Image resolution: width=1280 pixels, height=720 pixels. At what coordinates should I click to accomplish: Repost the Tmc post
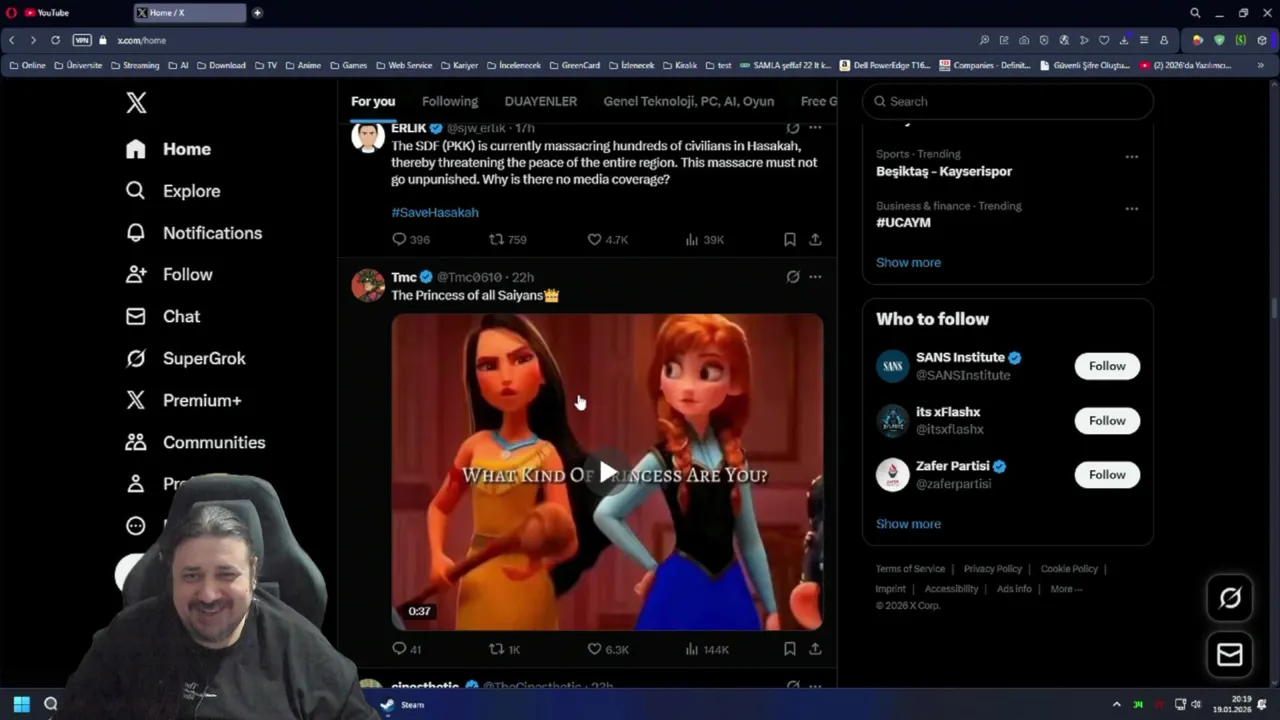pos(504,649)
